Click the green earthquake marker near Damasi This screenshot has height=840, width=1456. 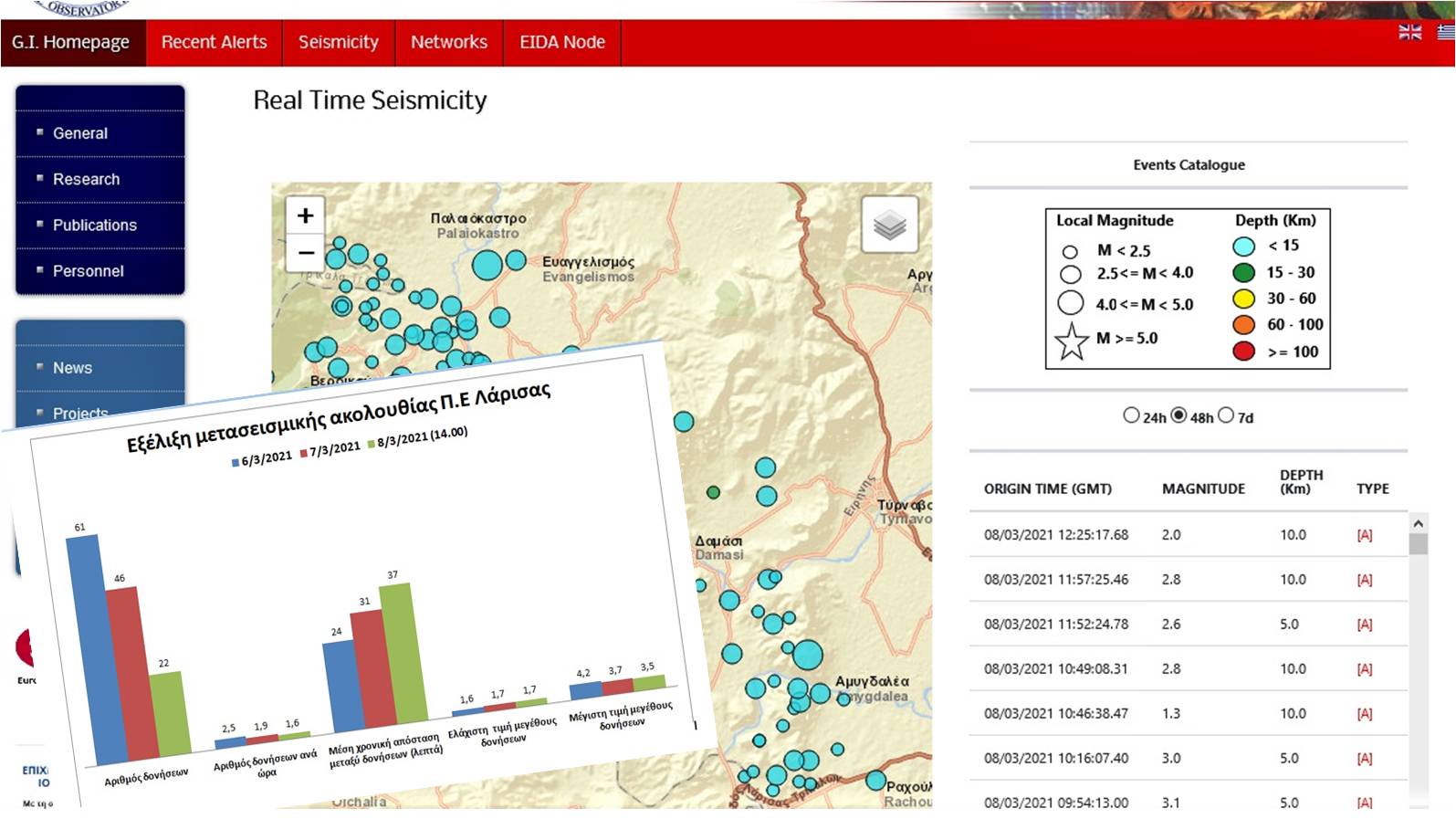(713, 492)
